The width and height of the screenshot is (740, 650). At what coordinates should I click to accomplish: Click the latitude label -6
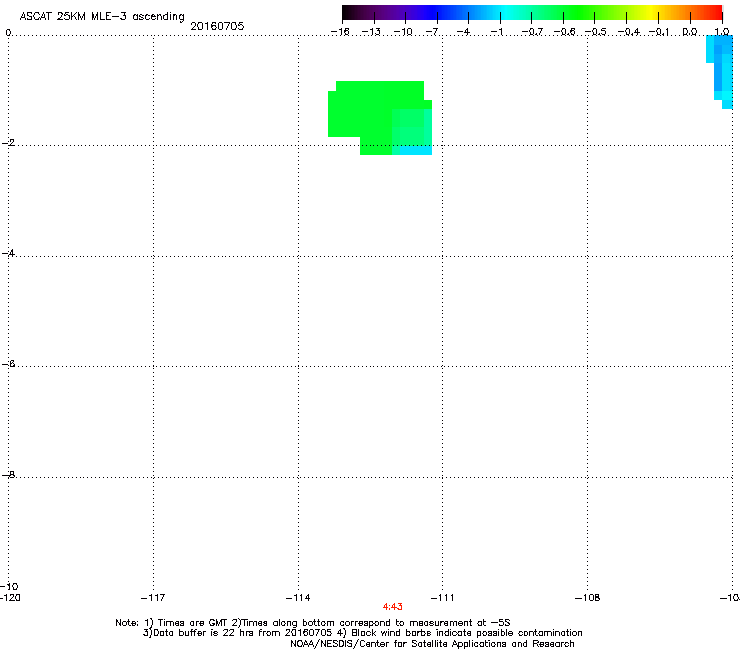coord(8,363)
